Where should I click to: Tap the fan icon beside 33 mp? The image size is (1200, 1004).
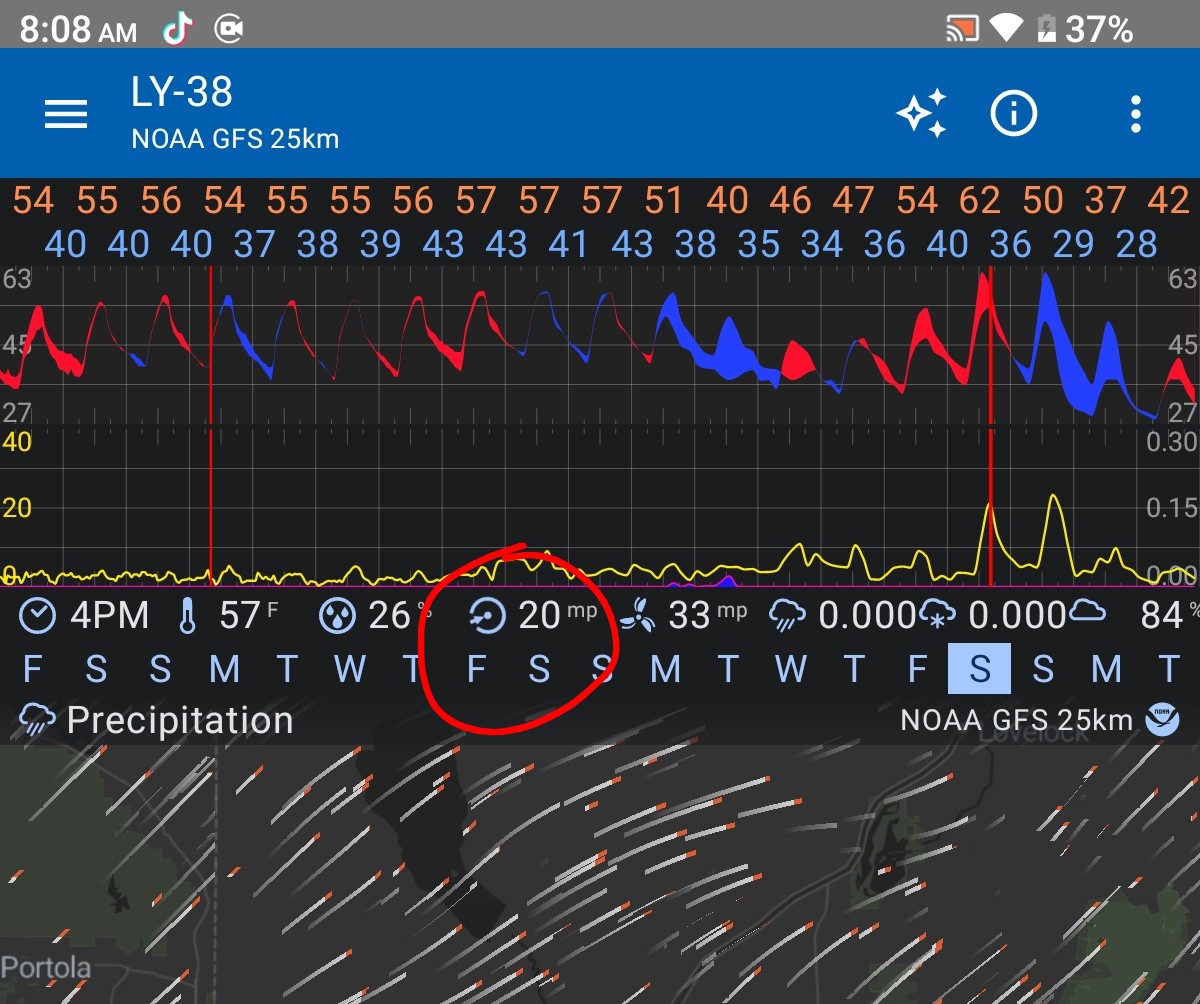[638, 616]
